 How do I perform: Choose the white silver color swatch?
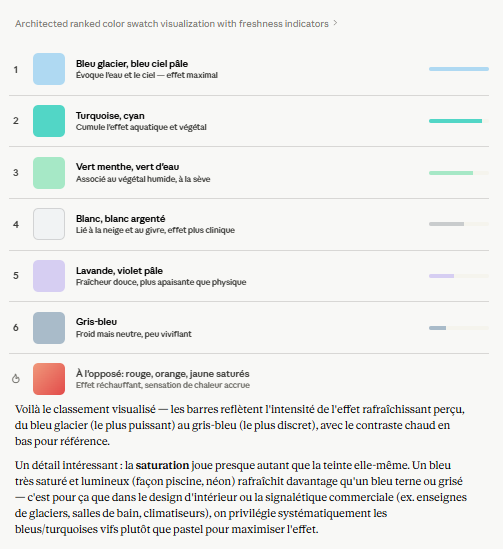tap(49, 224)
